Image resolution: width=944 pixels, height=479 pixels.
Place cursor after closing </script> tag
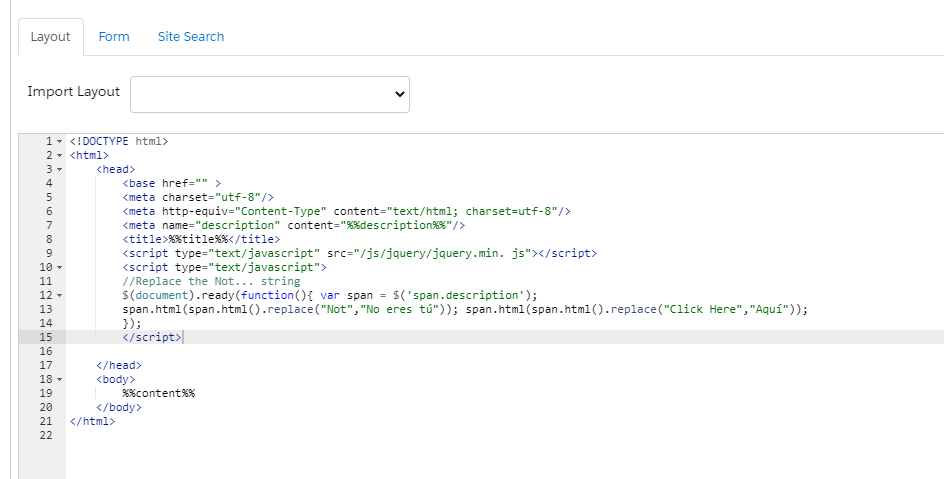(182, 337)
